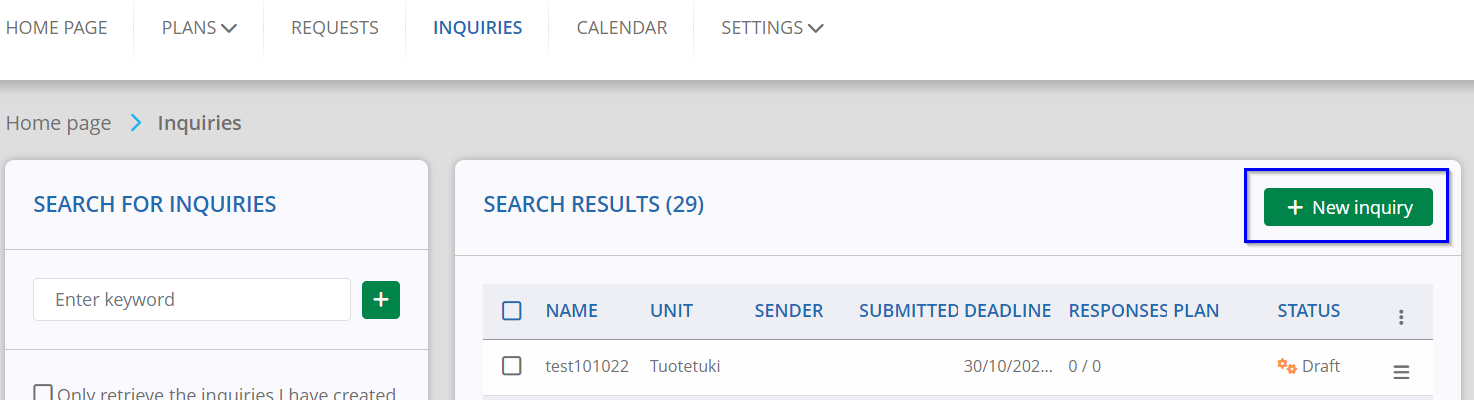Click the breadcrumb chevron arrow icon
Image resolution: width=1474 pixels, height=400 pixels.
coord(136,124)
